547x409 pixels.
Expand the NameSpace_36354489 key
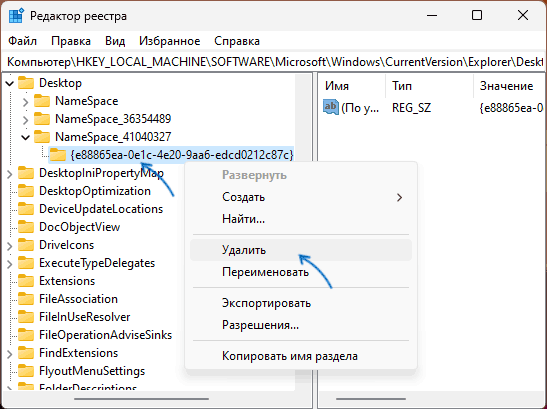point(25,120)
